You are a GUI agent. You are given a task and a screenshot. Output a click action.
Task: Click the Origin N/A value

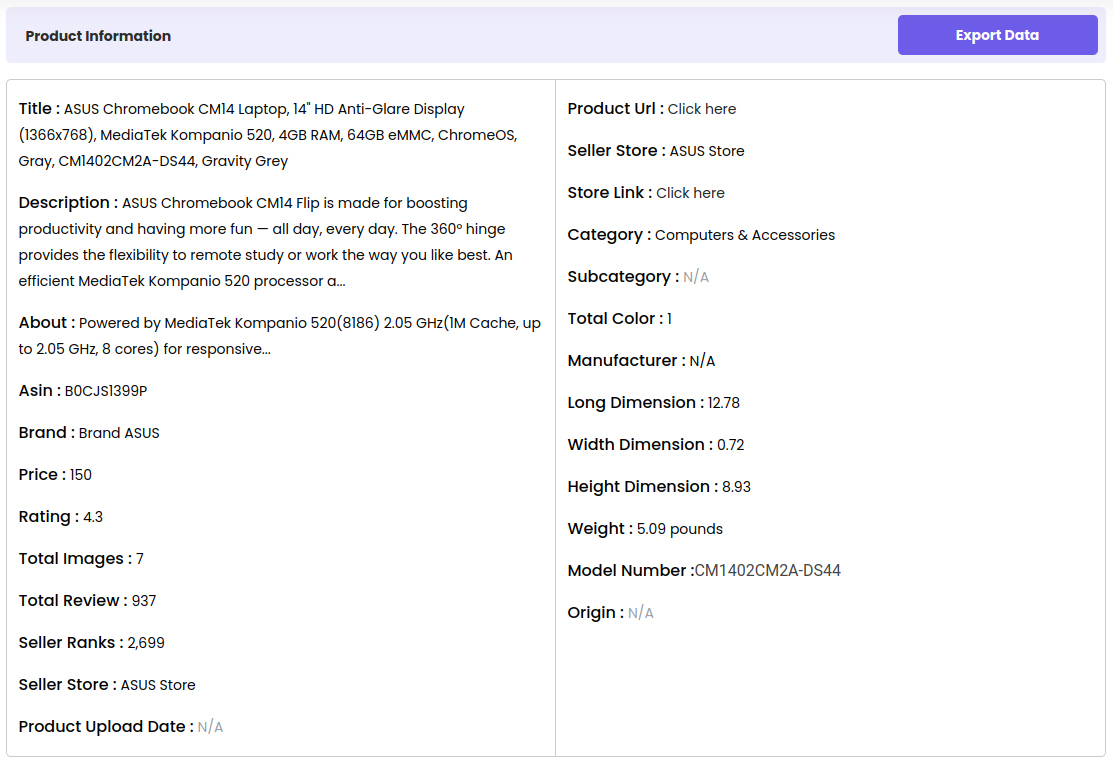click(x=640, y=612)
